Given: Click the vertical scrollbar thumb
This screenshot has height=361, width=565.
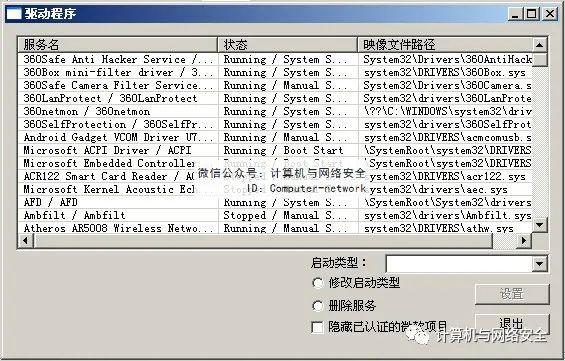Looking at the screenshot, I should [x=539, y=59].
